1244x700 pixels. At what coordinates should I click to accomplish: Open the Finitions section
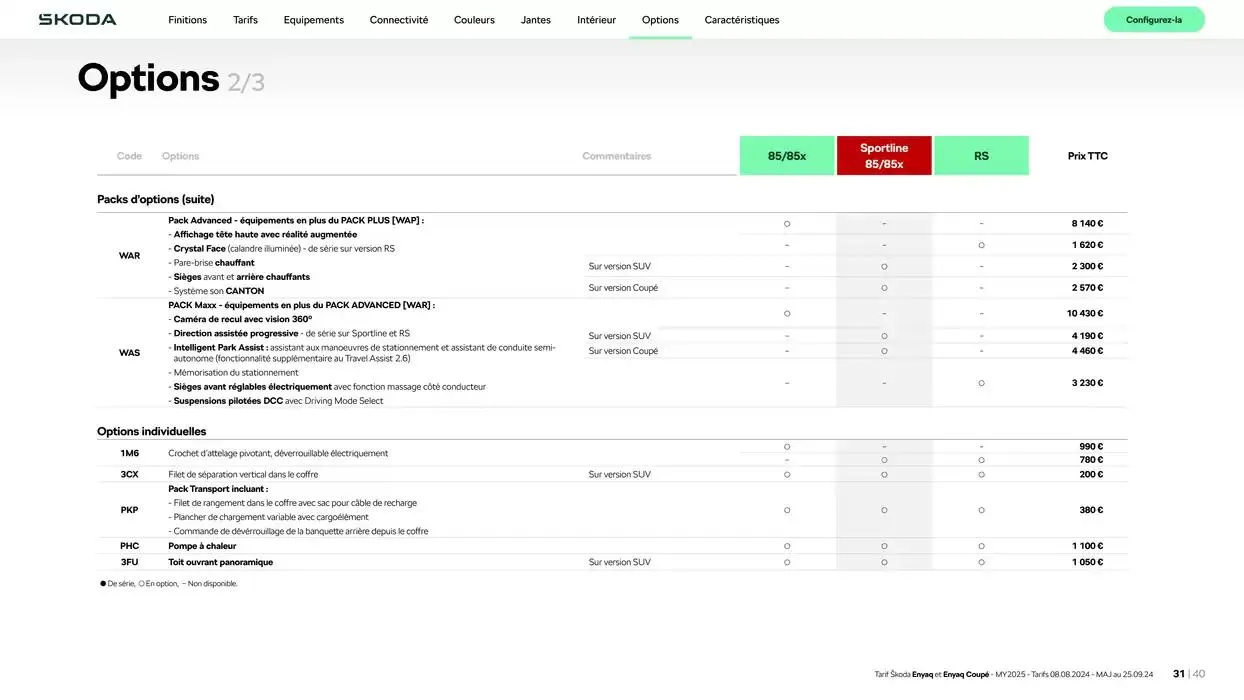tap(187, 17)
